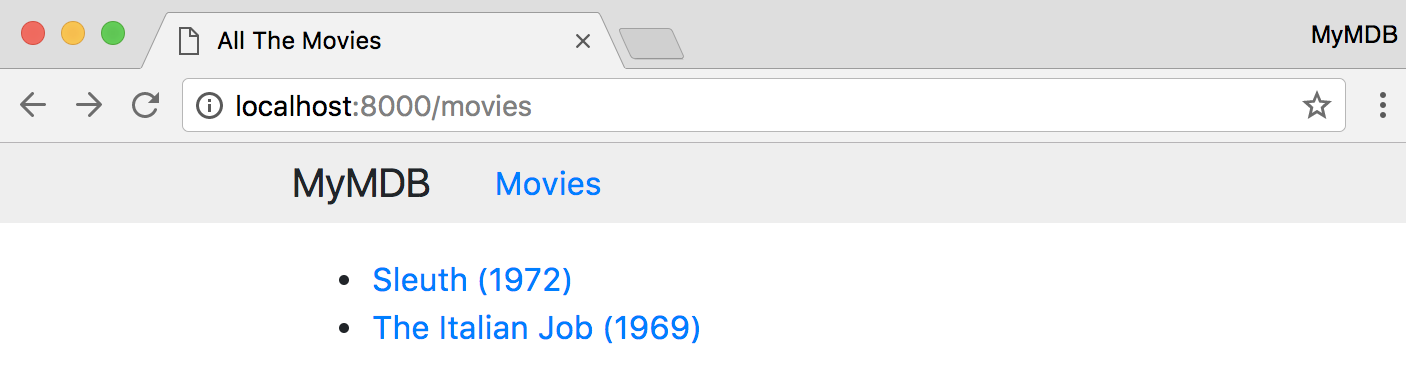Open a new tab with the new-tab button
1406x381 pixels.
click(x=651, y=44)
